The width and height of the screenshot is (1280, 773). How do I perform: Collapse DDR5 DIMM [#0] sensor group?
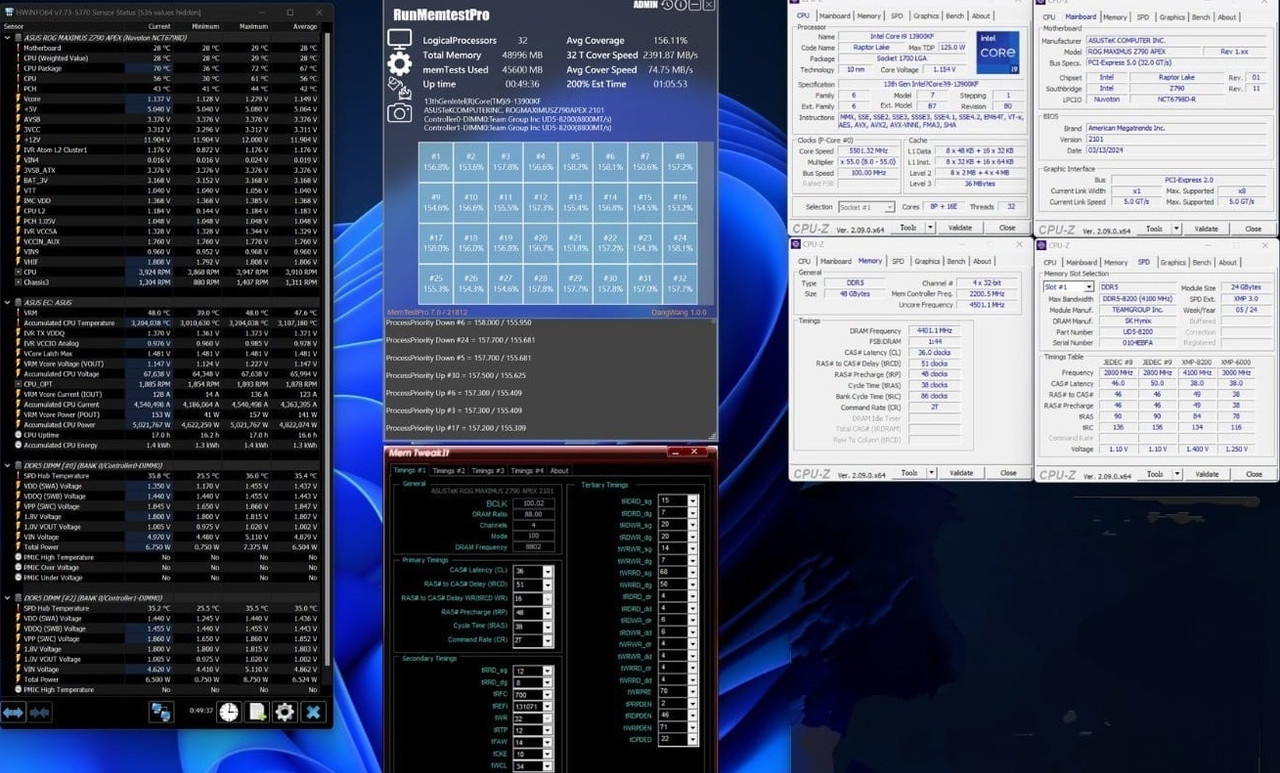click(x=8, y=466)
